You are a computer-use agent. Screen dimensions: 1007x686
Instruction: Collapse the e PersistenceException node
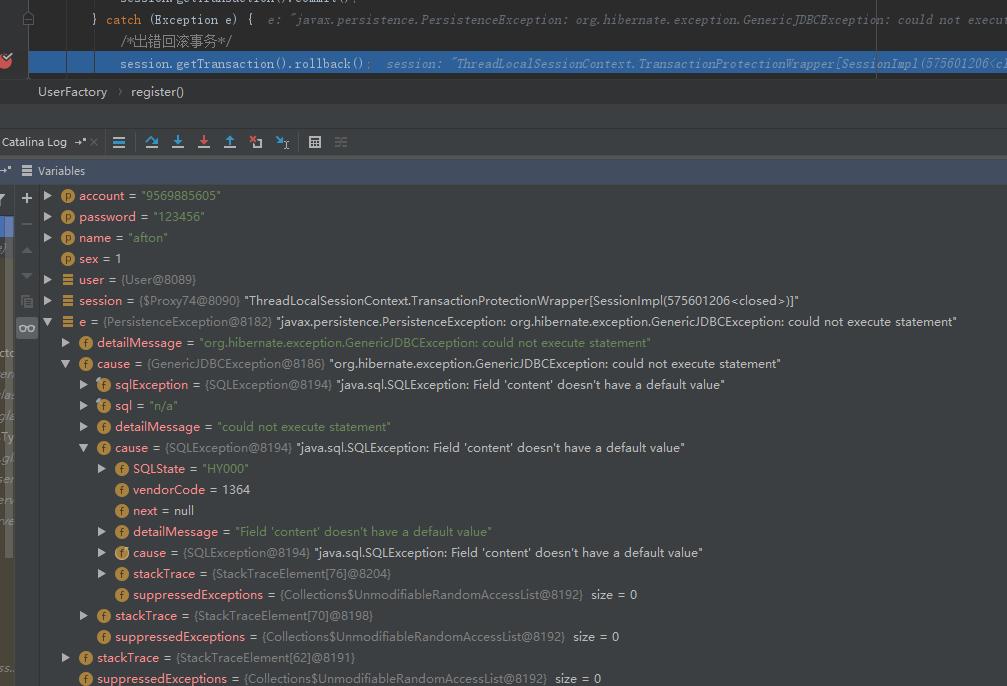pyautogui.click(x=48, y=322)
